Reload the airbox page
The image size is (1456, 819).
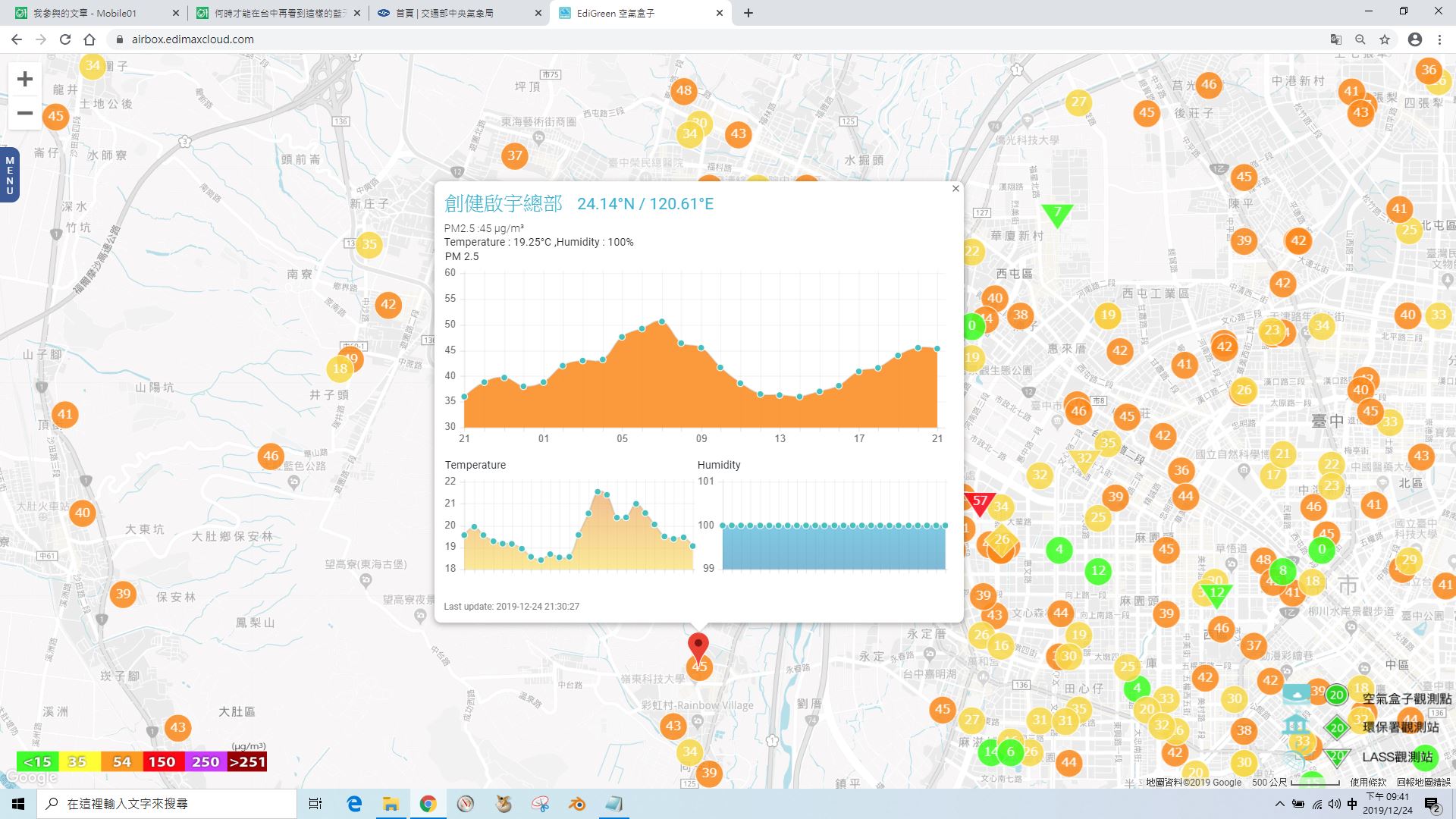click(x=65, y=39)
